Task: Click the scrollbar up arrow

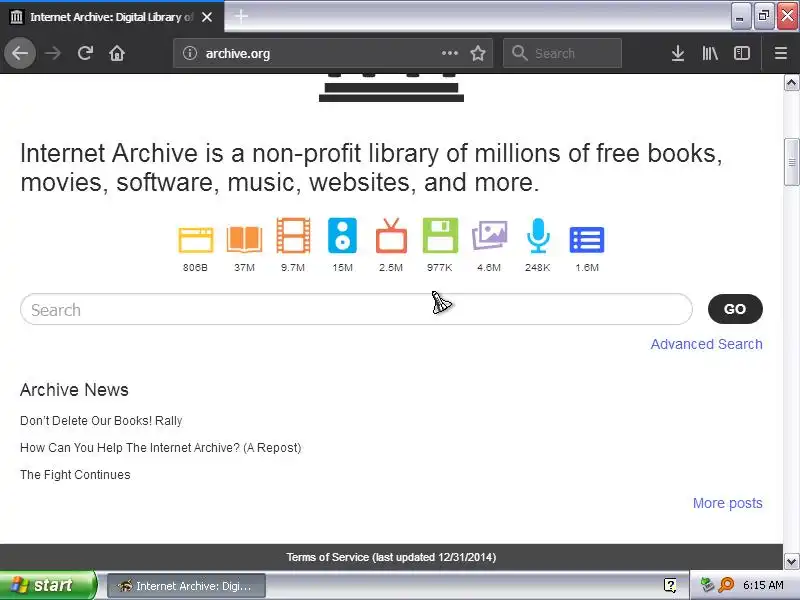Action: 791,83
